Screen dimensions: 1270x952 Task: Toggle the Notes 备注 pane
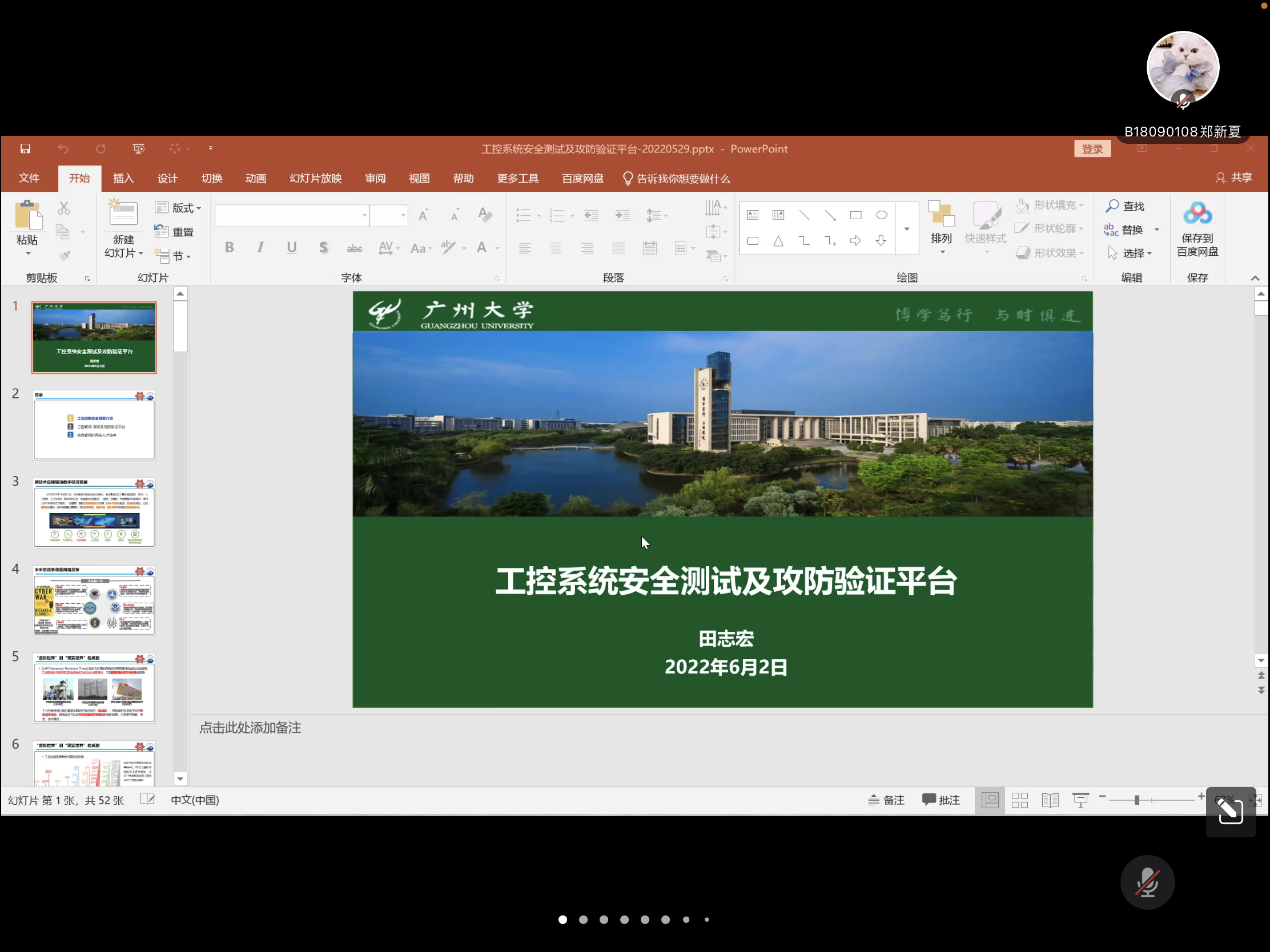(x=886, y=800)
